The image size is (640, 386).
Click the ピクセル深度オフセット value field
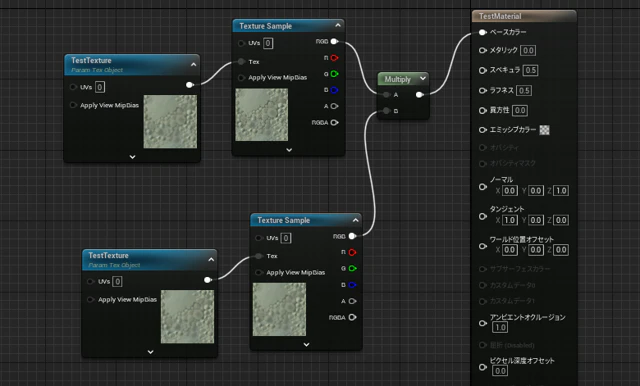(500, 371)
